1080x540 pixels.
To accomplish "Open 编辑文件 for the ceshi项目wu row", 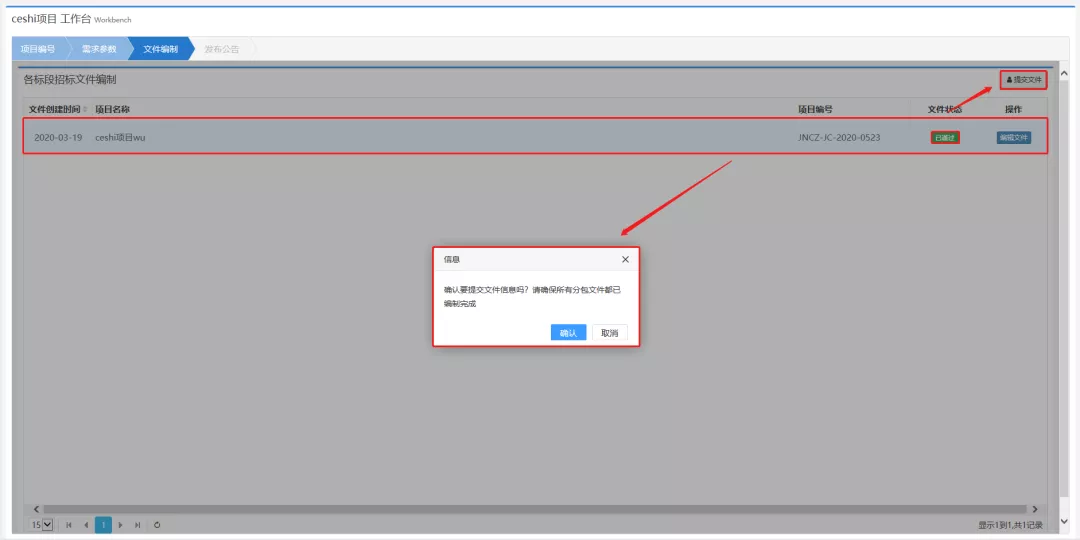I will click(x=1013, y=138).
